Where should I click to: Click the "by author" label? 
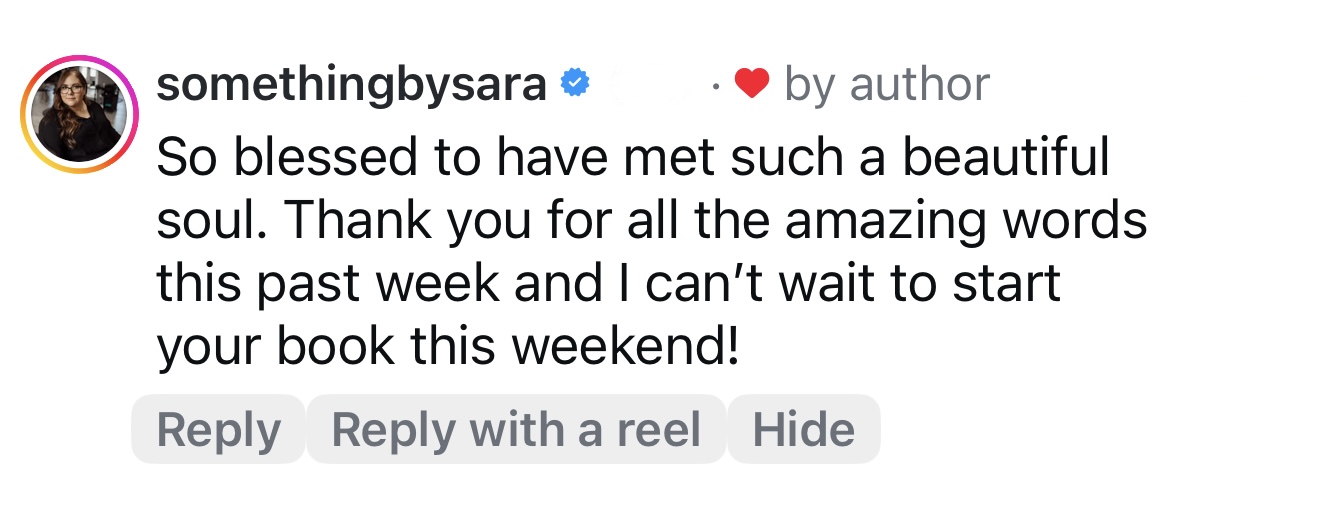pos(886,85)
